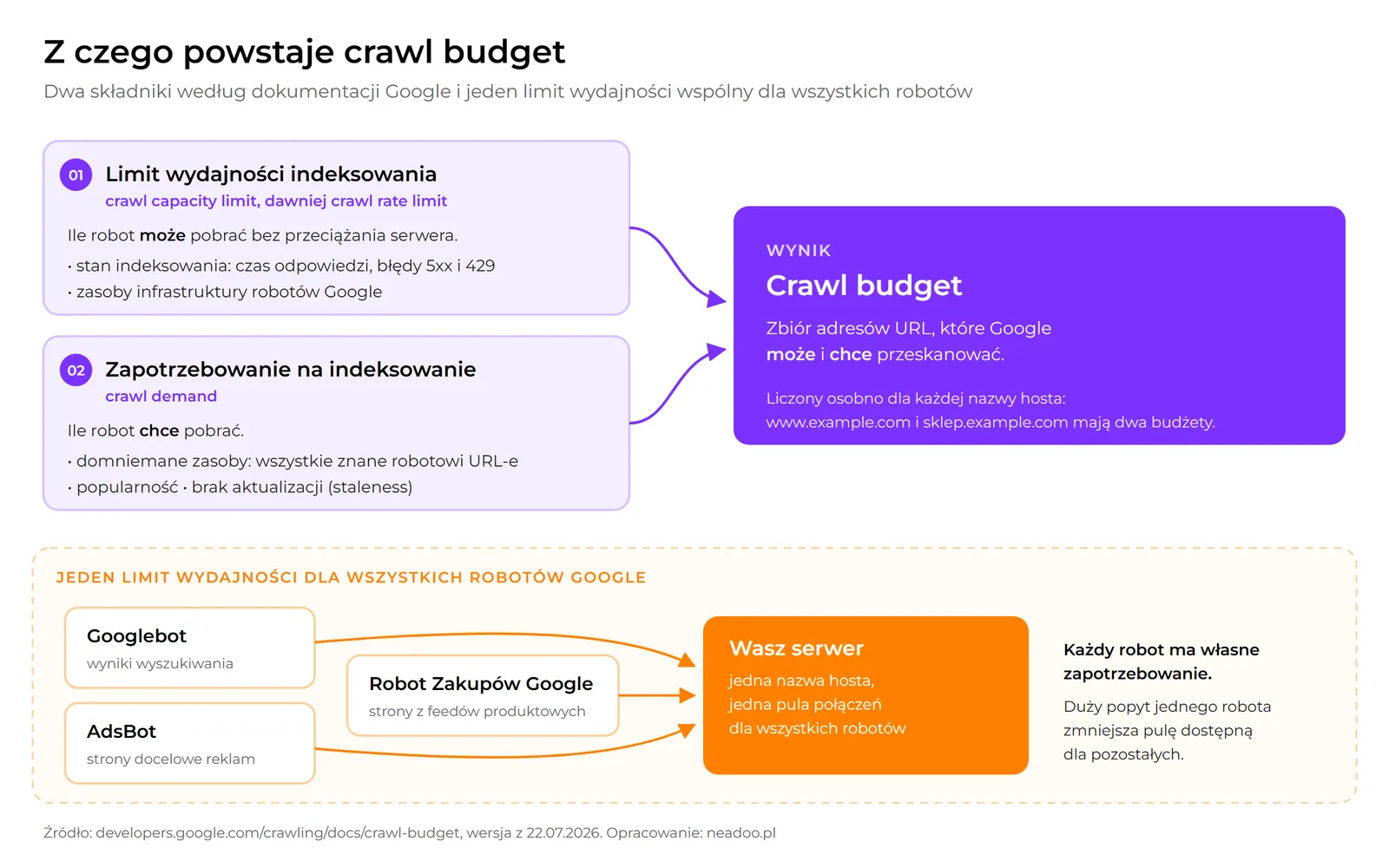The height and width of the screenshot is (868, 1389).
Task: Click bullet 'stan indeksowania: czas odpowiedzi, błędy 5xx i 429'
Action: tap(281, 266)
